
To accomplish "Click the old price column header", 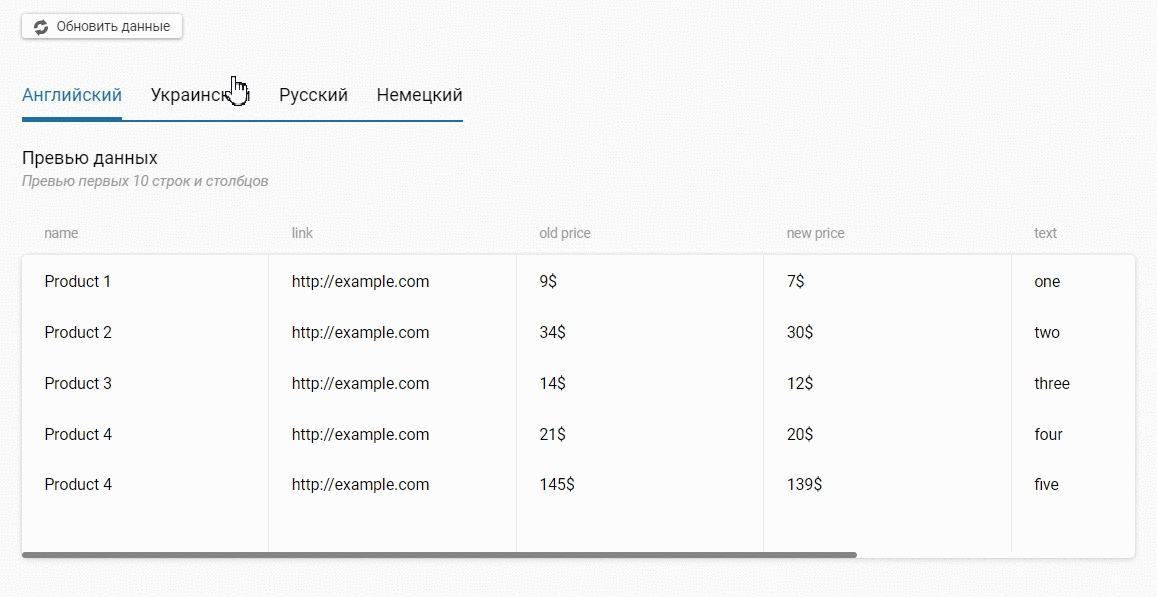I will (564, 233).
